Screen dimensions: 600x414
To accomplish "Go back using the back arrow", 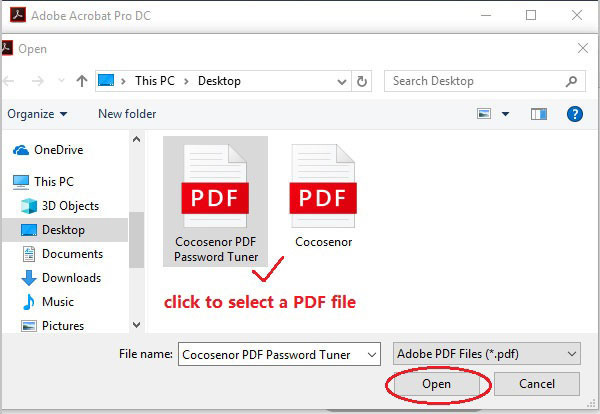I will click(x=8, y=81).
